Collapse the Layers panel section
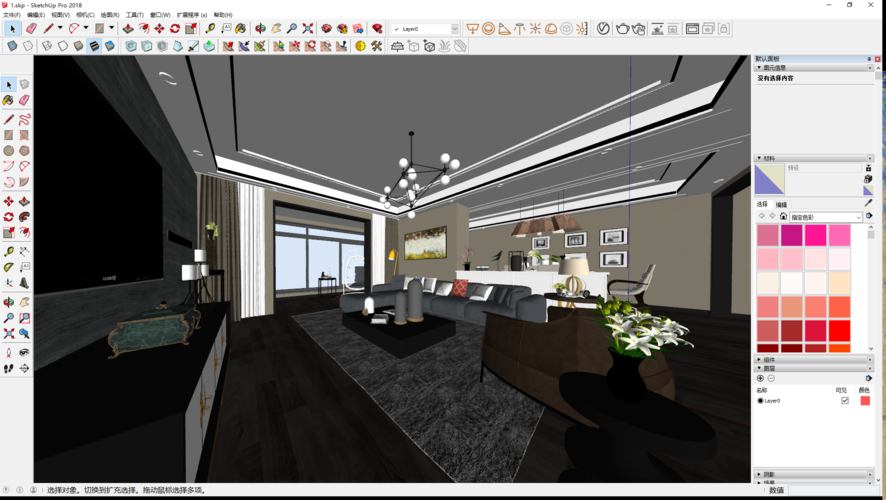This screenshot has width=886, height=500. [759, 368]
